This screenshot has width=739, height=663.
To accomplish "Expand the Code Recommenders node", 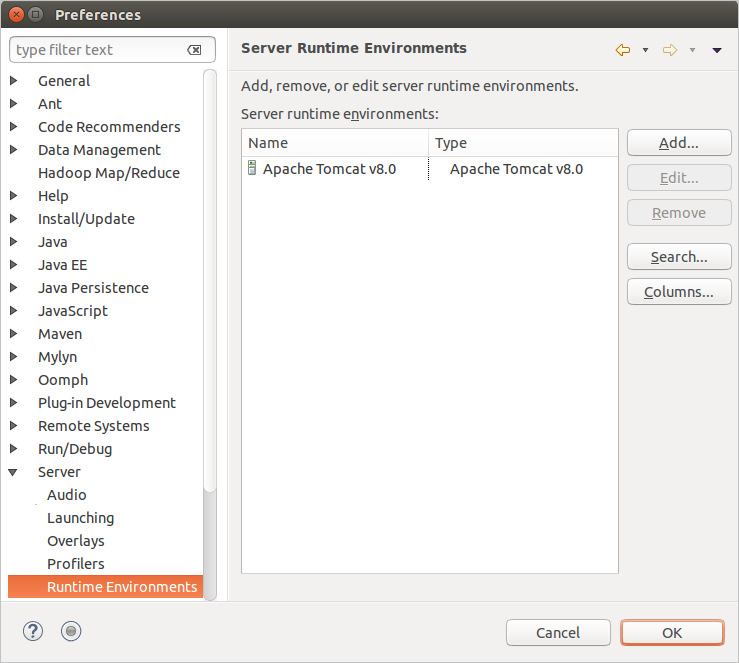I will [x=14, y=127].
